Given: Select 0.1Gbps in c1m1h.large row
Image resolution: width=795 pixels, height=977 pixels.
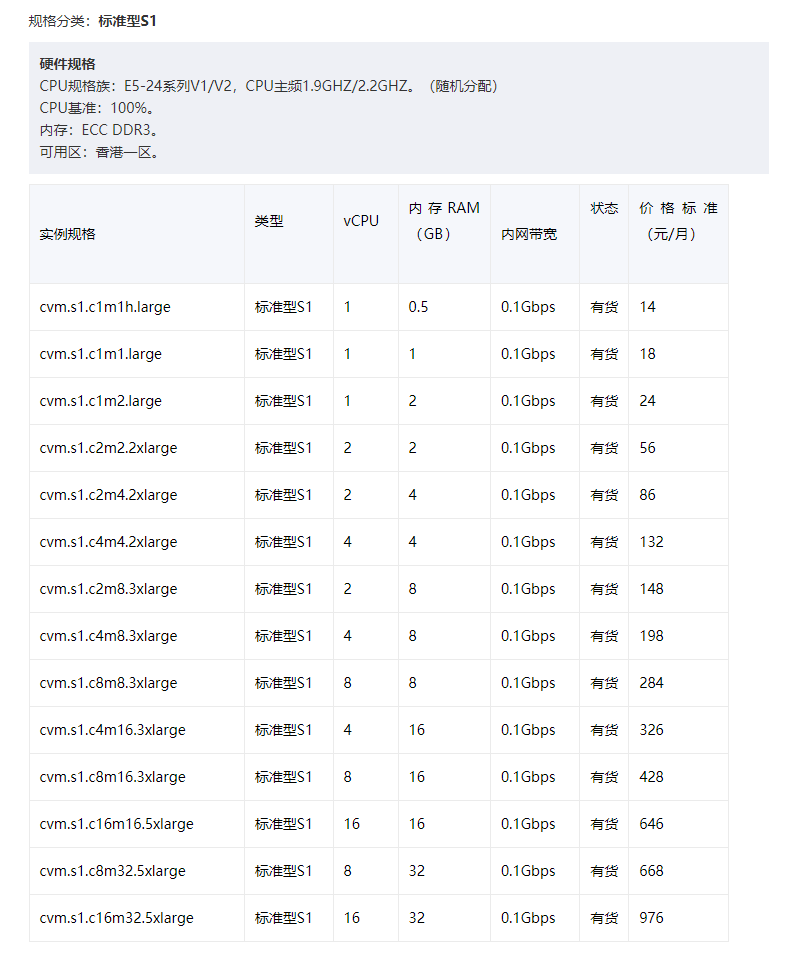Looking at the screenshot, I should point(528,307).
